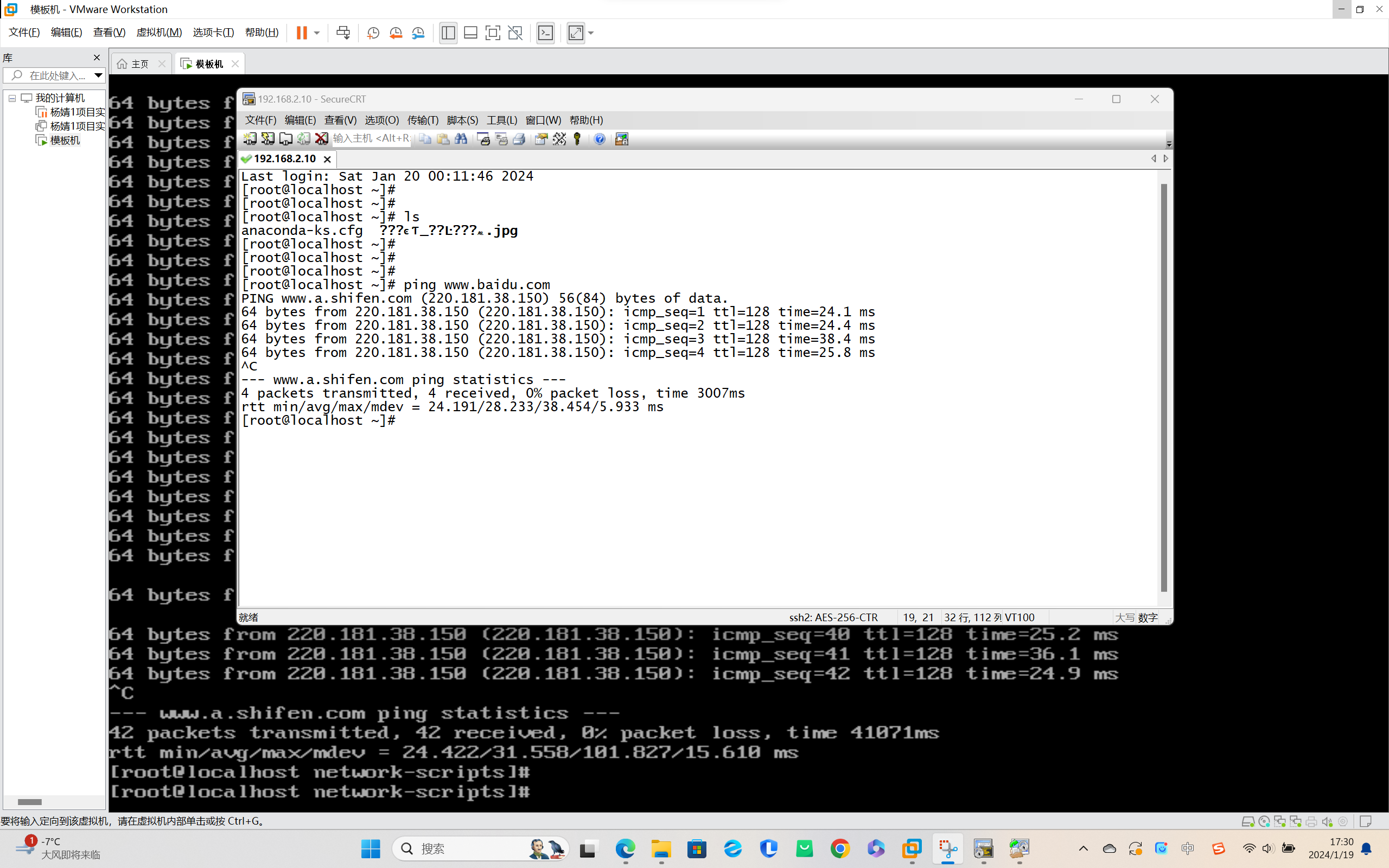This screenshot has width=1389, height=868.
Task: Click the SecureCRT terminal vertical scrollbar
Action: 1163,387
